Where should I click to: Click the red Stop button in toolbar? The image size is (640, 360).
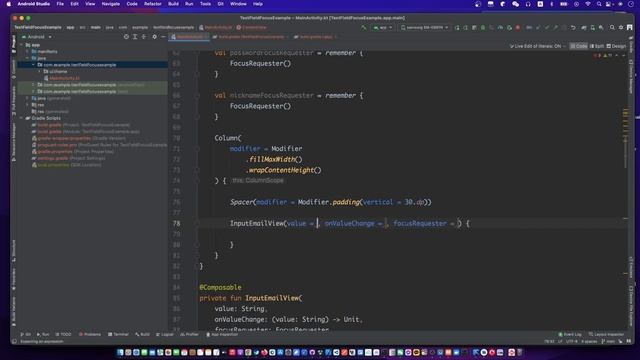click(x=518, y=27)
